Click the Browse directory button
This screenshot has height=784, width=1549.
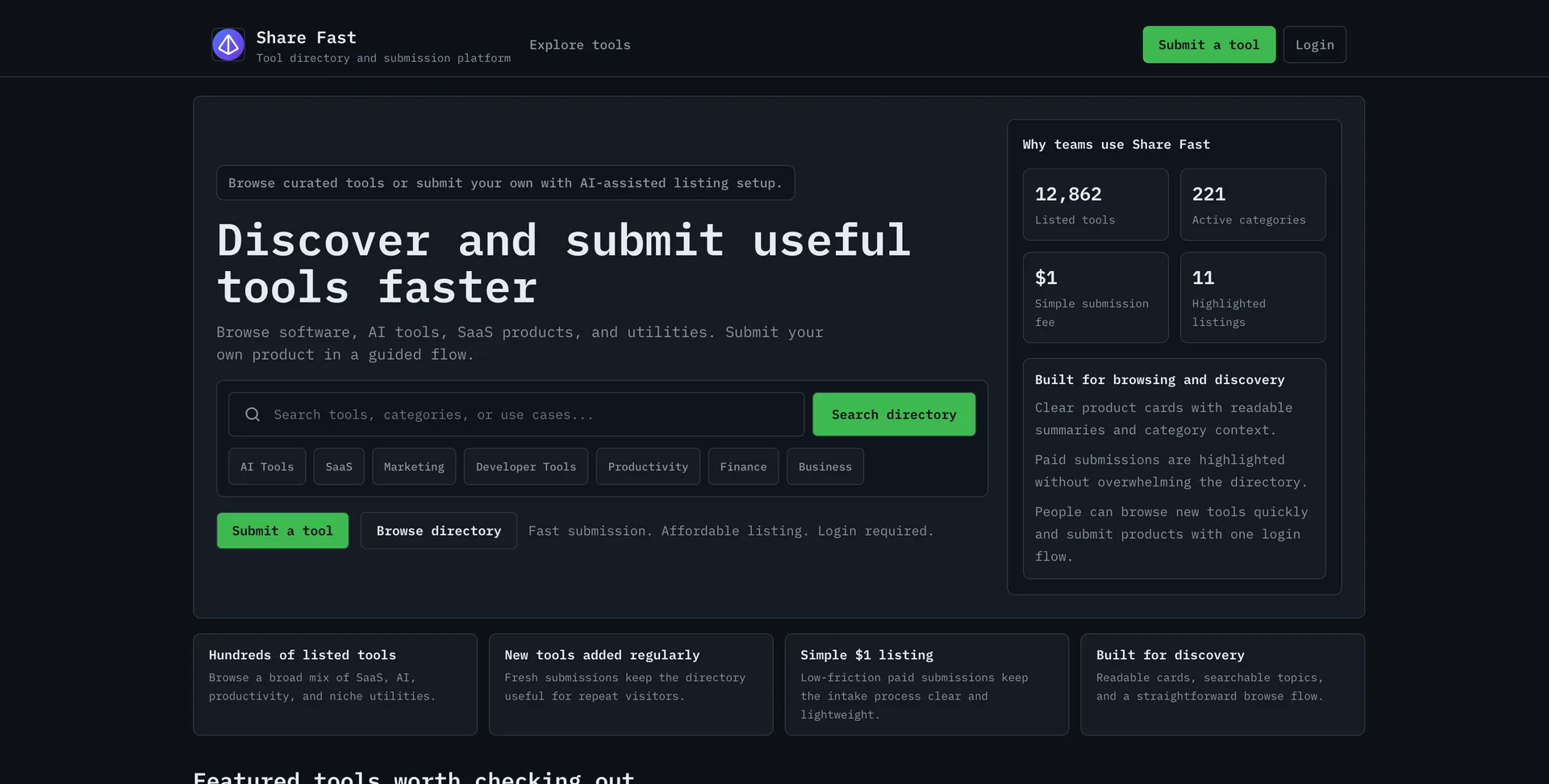(x=438, y=531)
